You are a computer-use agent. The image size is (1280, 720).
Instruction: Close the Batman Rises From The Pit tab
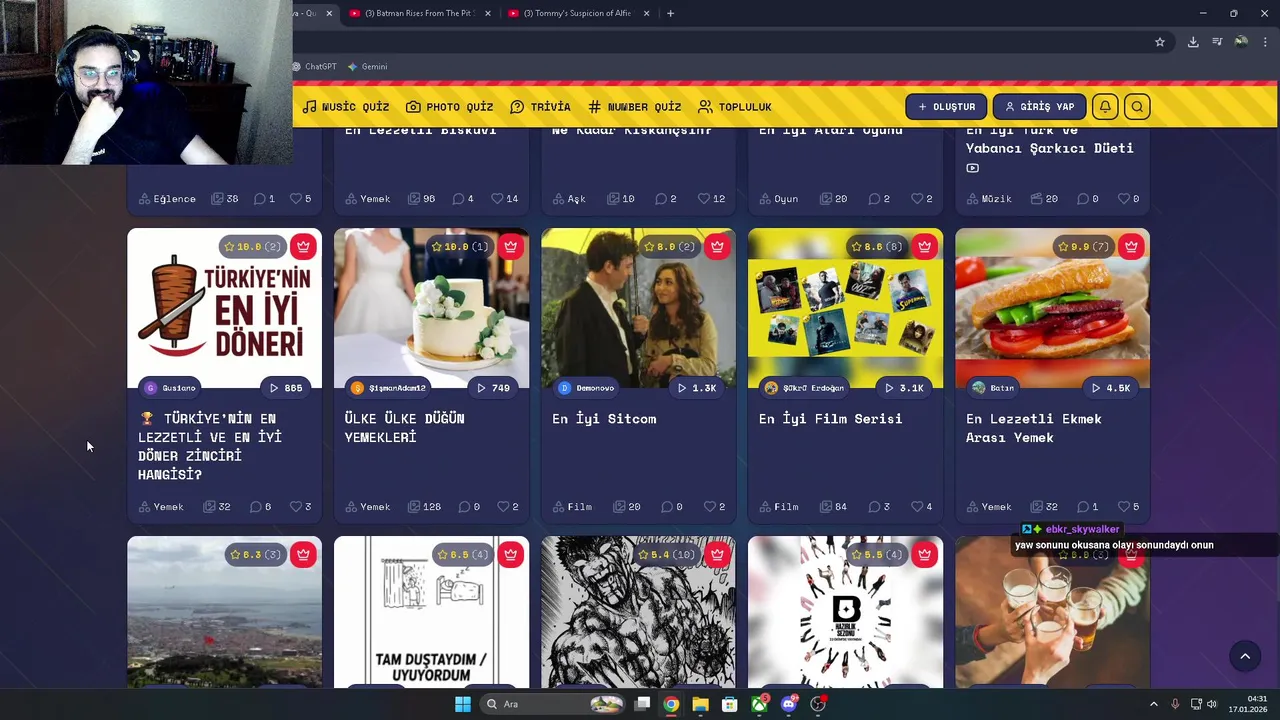tap(487, 13)
